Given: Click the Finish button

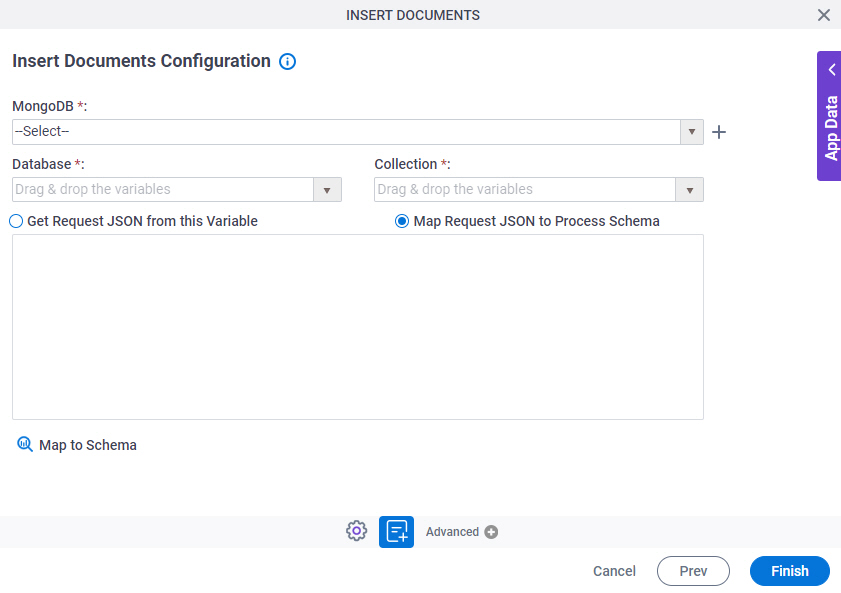Looking at the screenshot, I should [x=790, y=571].
